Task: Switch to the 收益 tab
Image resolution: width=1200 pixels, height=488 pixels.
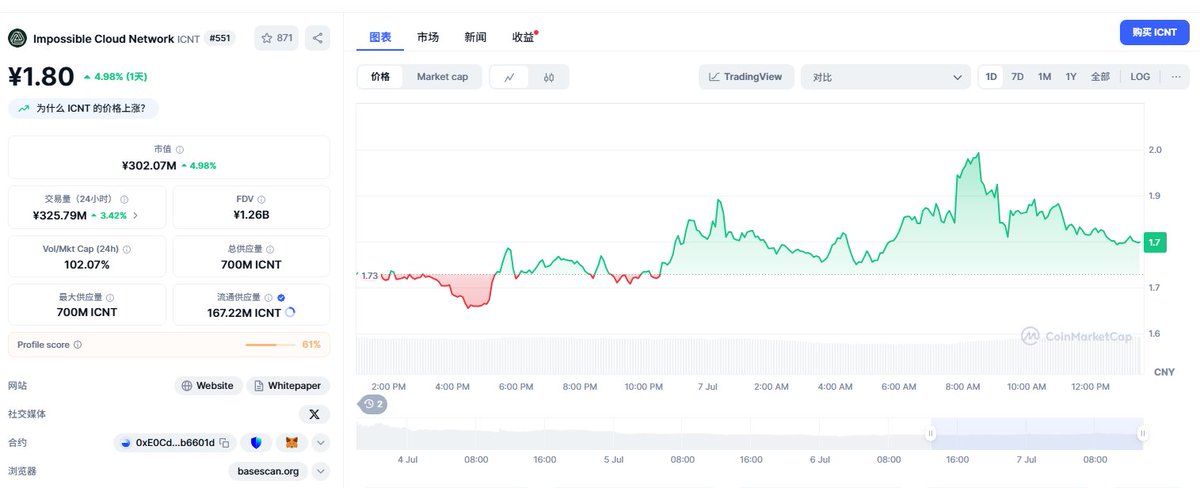Action: point(523,37)
